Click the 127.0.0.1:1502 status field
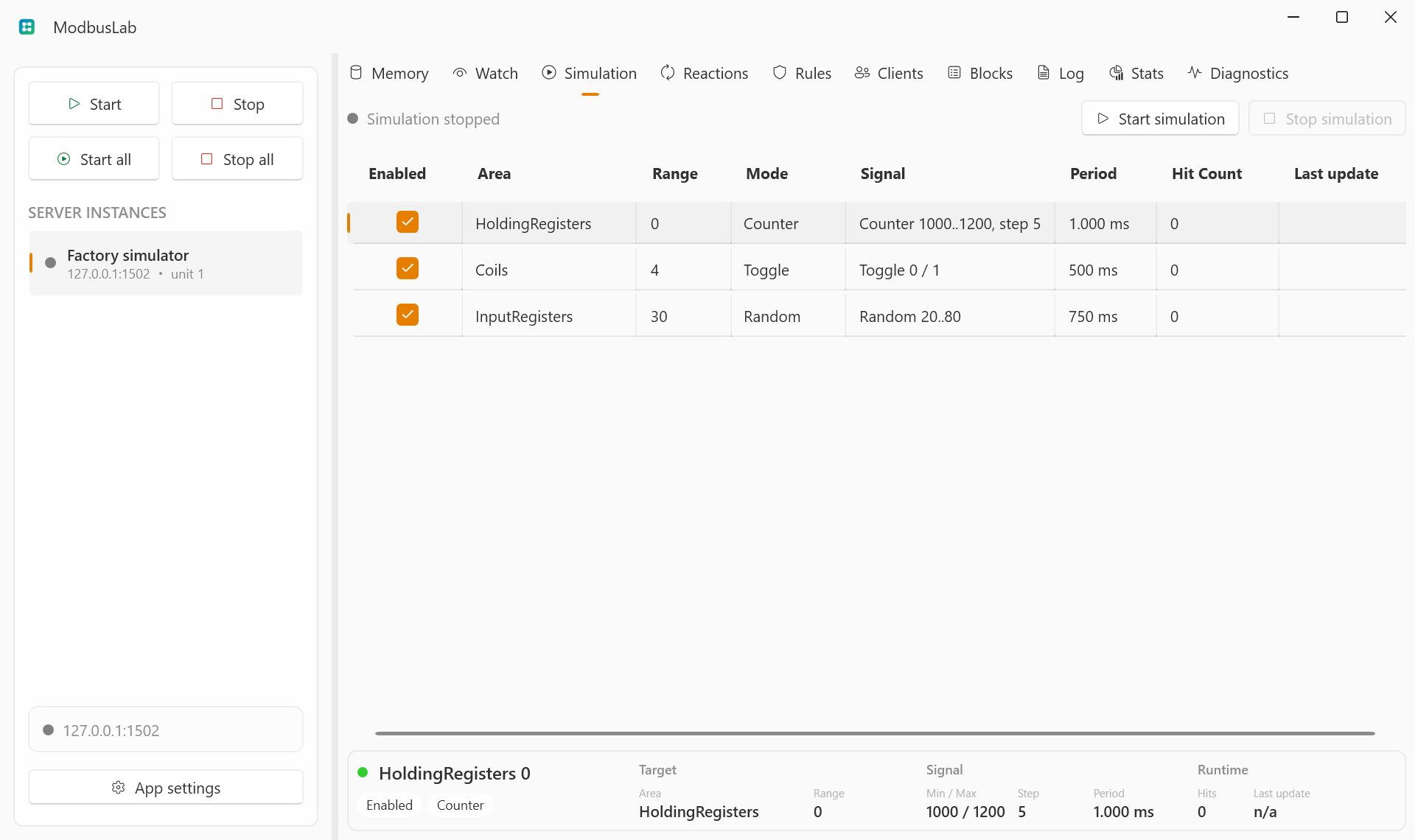 [166, 729]
